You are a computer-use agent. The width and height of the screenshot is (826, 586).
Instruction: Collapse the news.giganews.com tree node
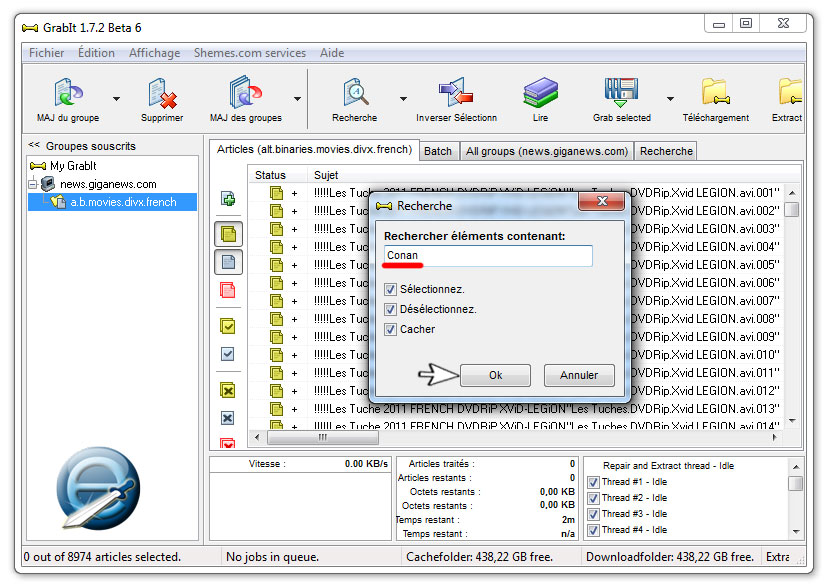(33, 184)
